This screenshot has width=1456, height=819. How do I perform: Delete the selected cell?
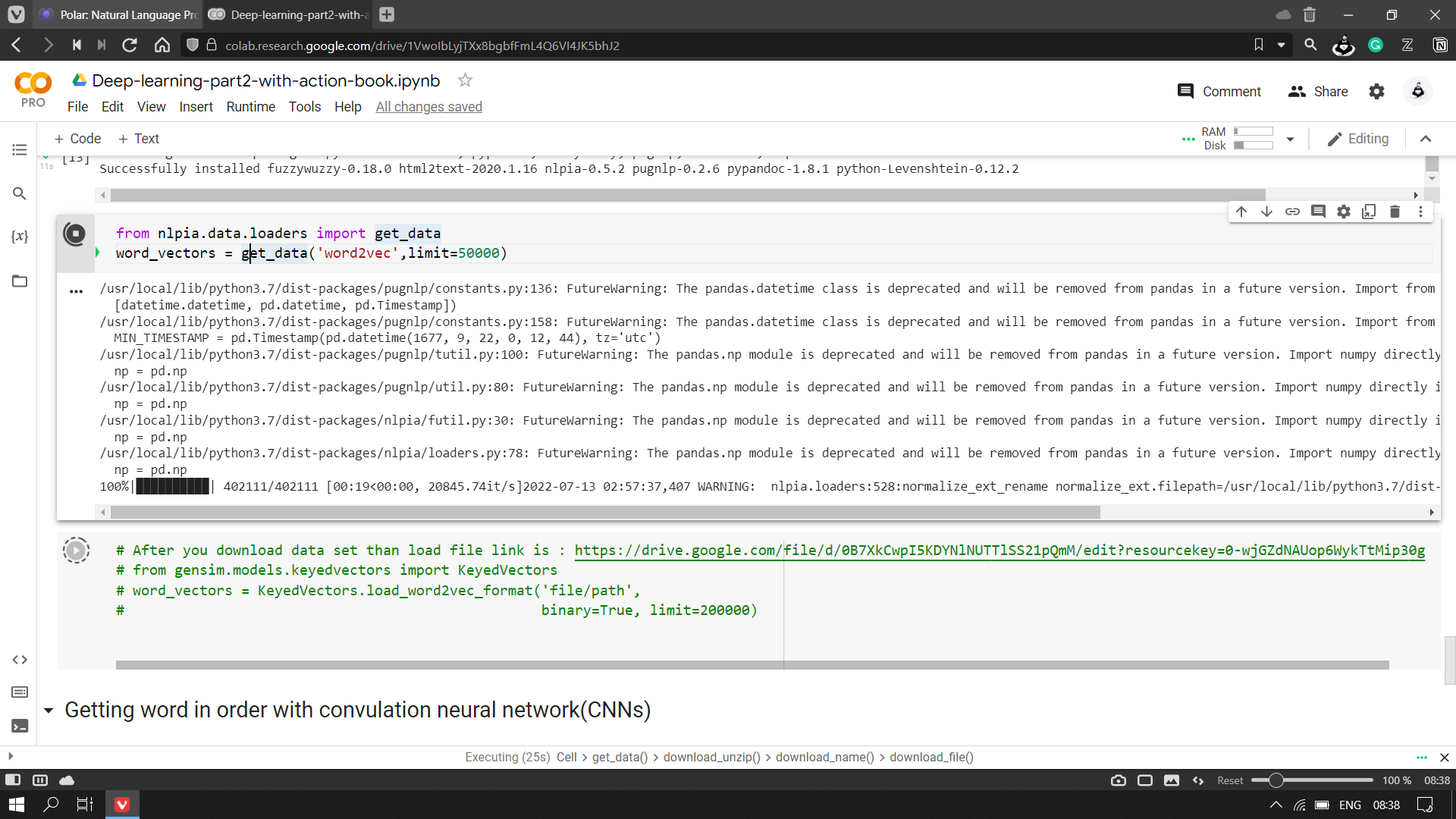point(1395,212)
